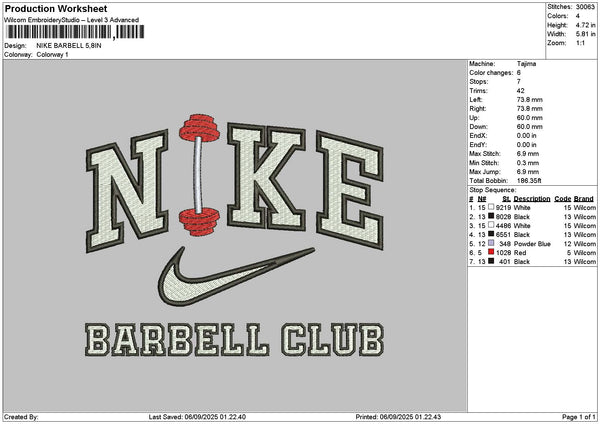This screenshot has width=600, height=424.
Task: Click the Page 1 of 1 indicator
Action: tap(579, 417)
